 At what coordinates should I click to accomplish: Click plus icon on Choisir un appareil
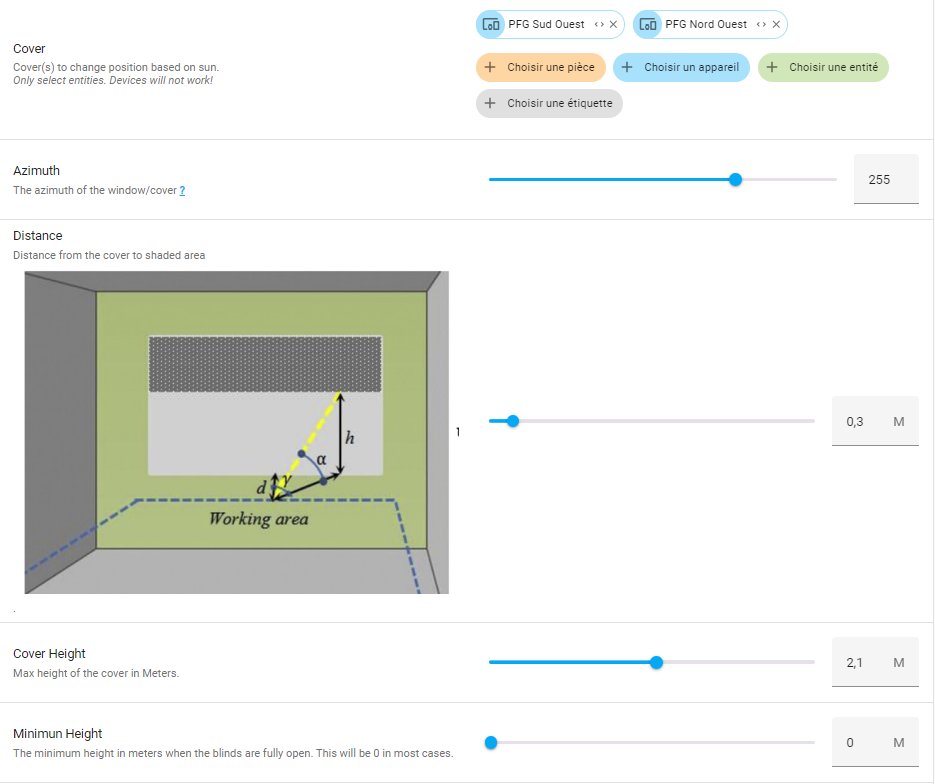627,68
